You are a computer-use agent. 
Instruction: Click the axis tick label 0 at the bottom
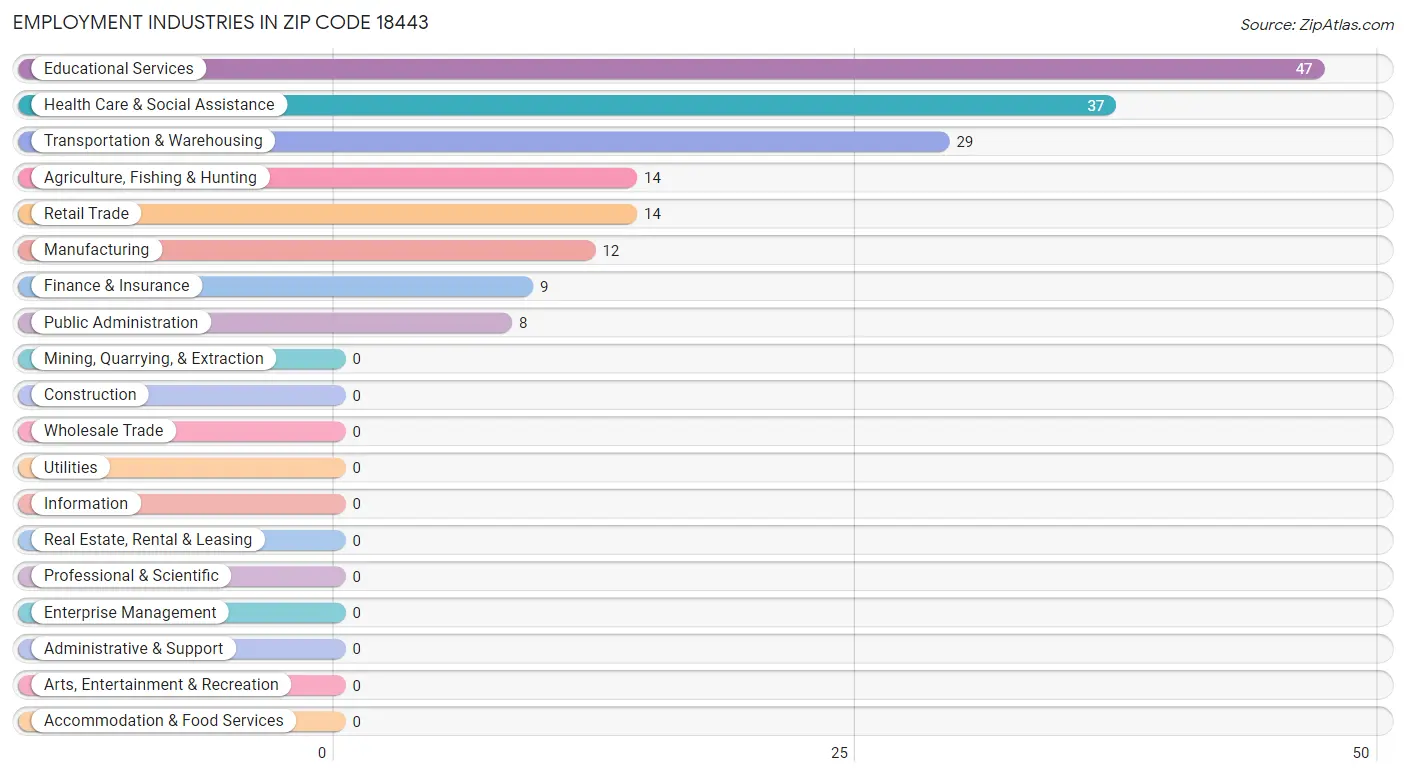tap(322, 753)
